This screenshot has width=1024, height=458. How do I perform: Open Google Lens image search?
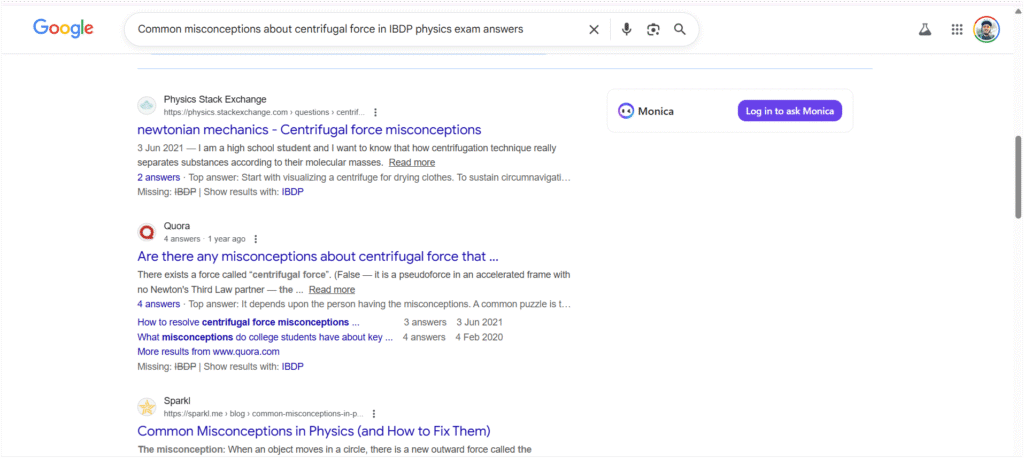653,30
